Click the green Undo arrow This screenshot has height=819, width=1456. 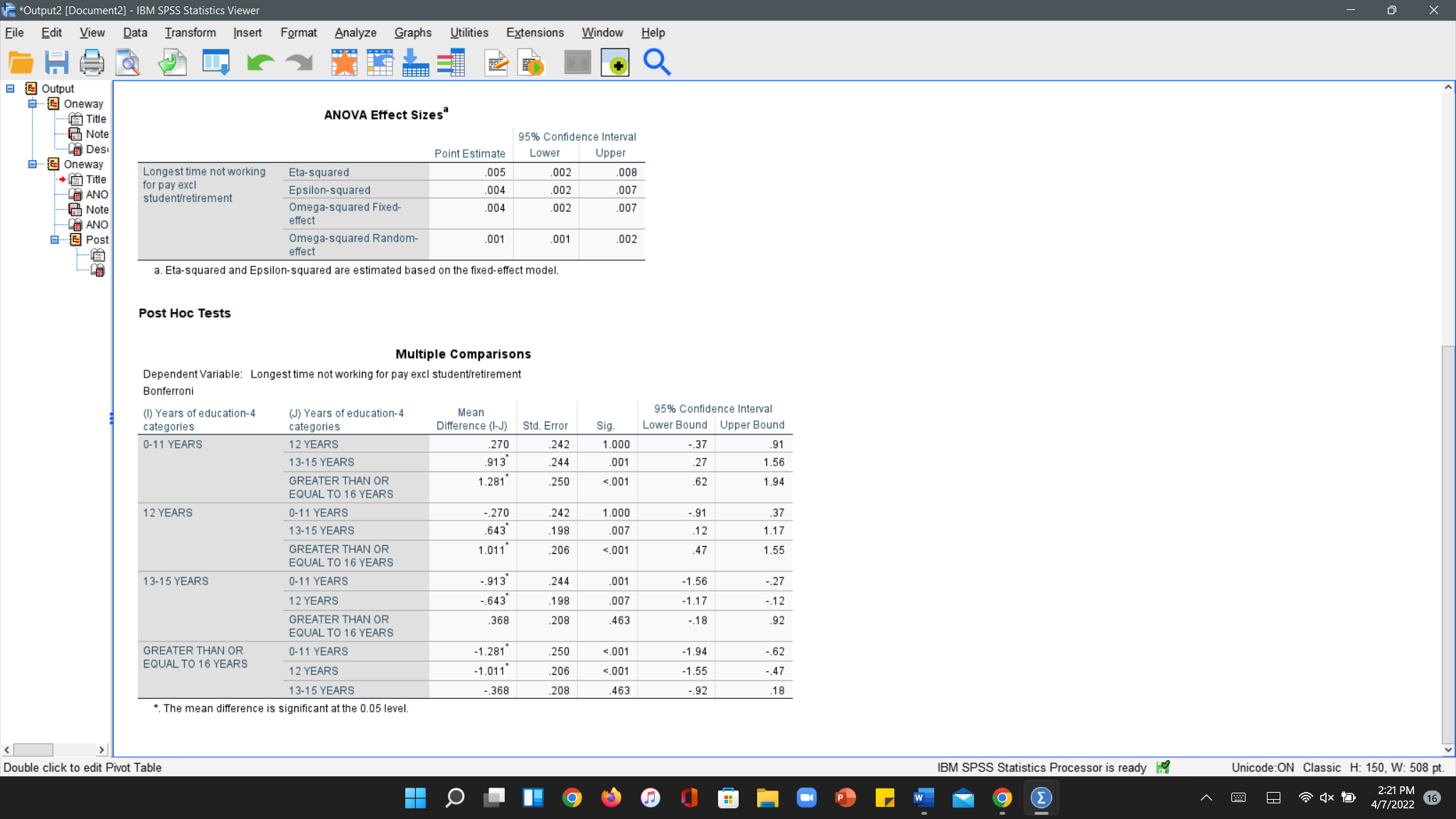point(260,63)
